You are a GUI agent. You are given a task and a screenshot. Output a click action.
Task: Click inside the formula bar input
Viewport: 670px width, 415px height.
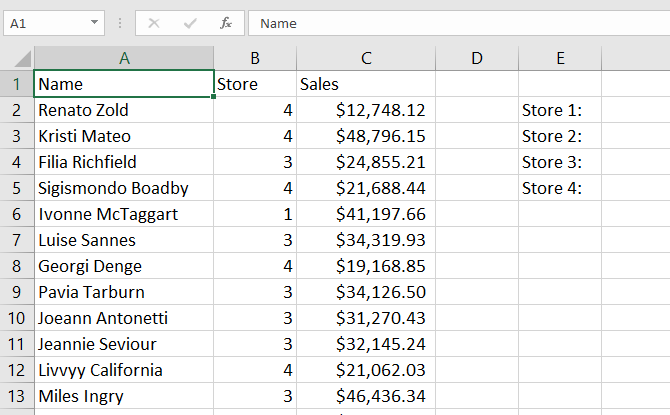[x=450, y=22]
